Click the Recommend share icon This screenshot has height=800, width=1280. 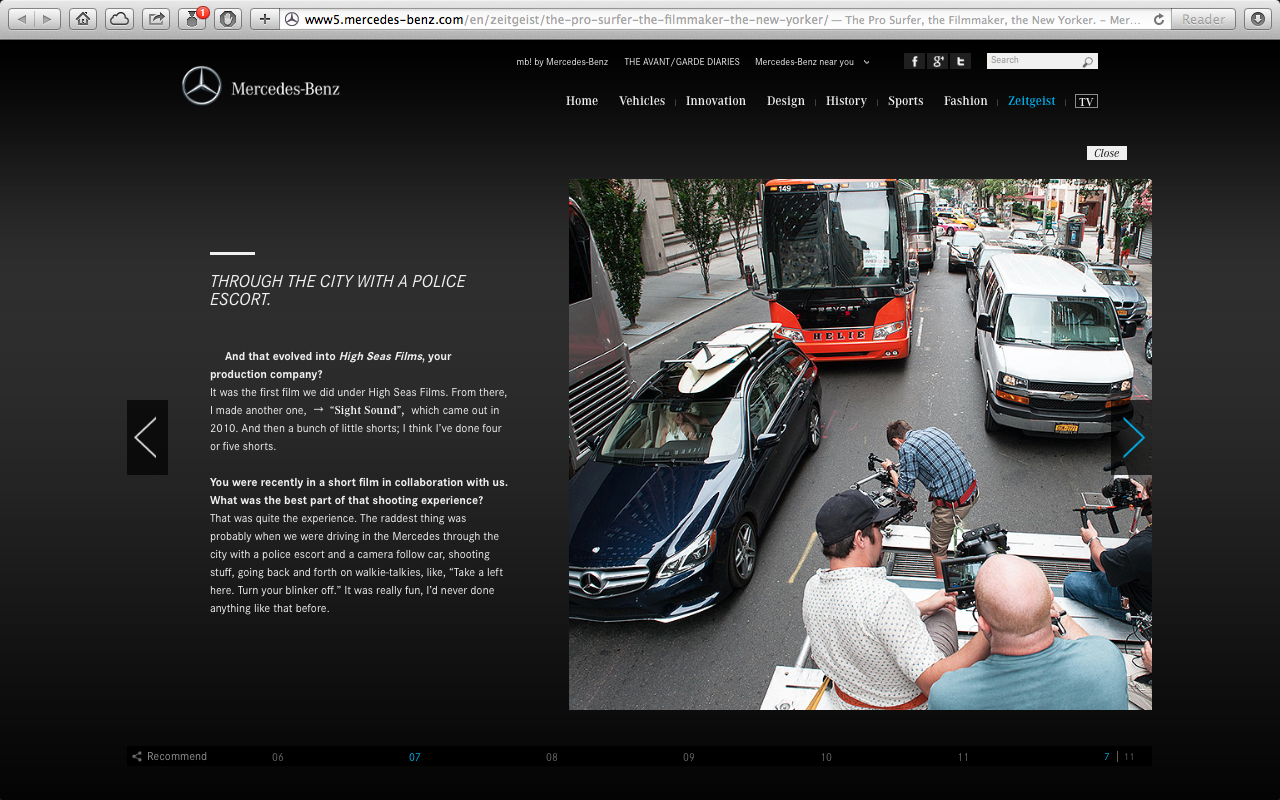pos(137,757)
